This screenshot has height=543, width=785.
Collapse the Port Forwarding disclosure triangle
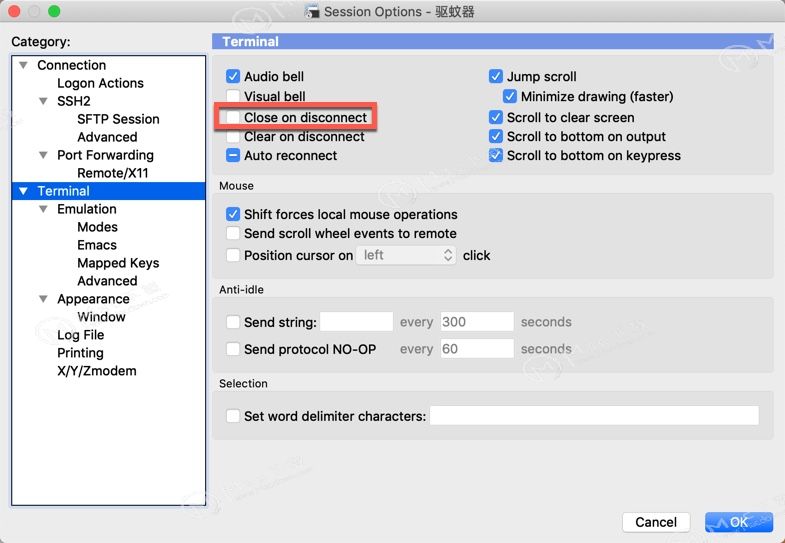point(44,155)
